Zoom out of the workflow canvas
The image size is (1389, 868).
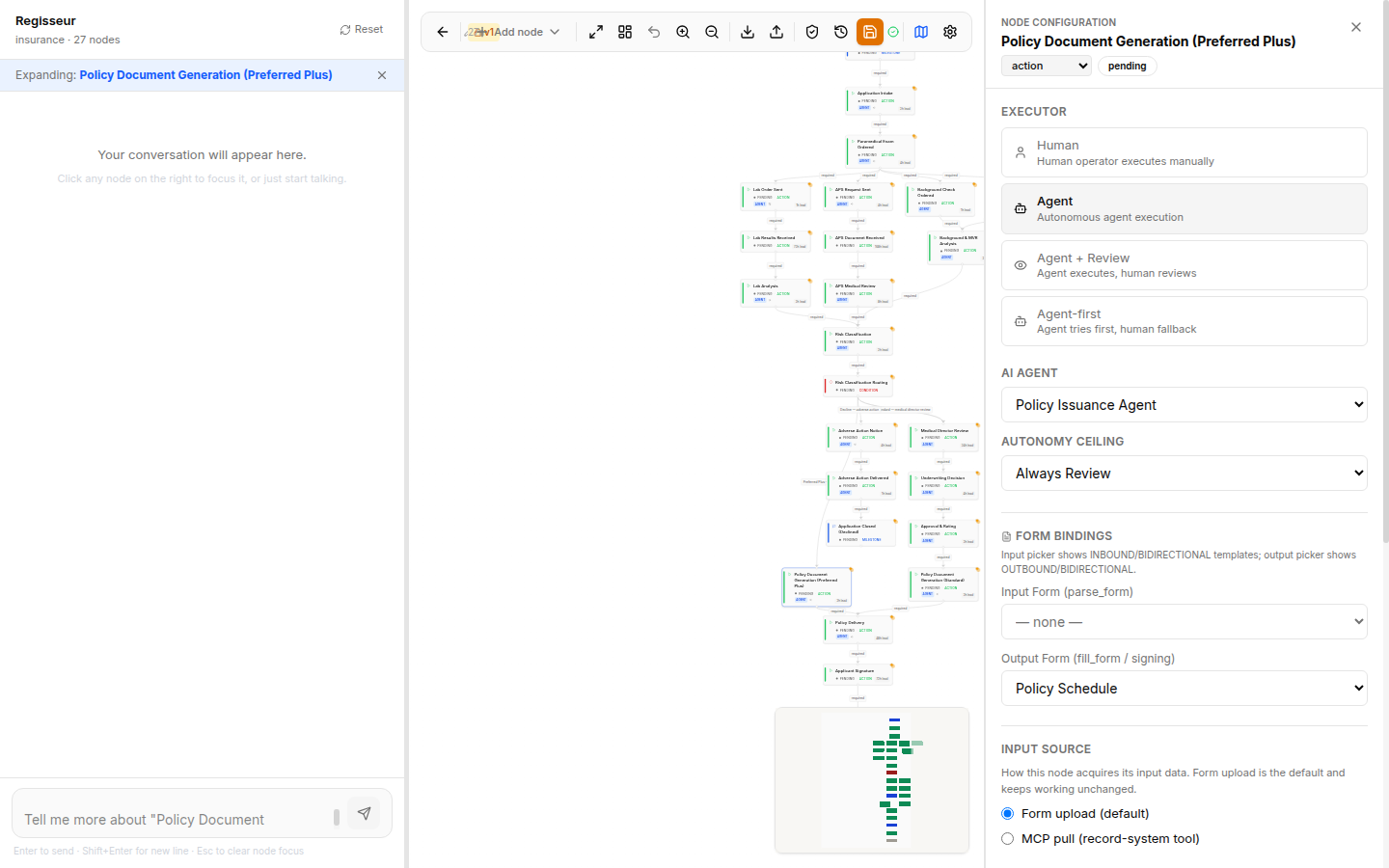click(712, 32)
